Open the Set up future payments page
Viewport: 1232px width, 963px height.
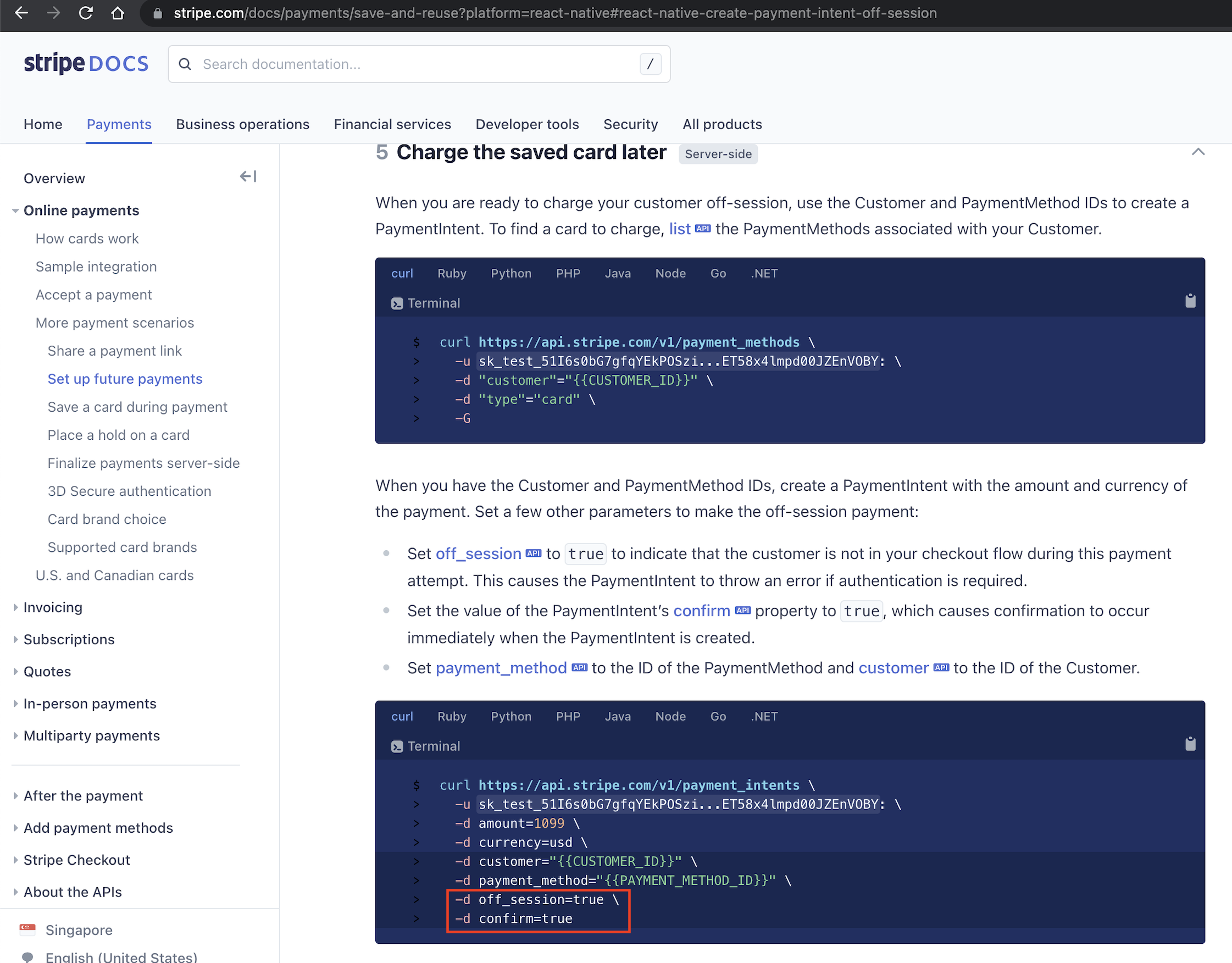(x=125, y=379)
